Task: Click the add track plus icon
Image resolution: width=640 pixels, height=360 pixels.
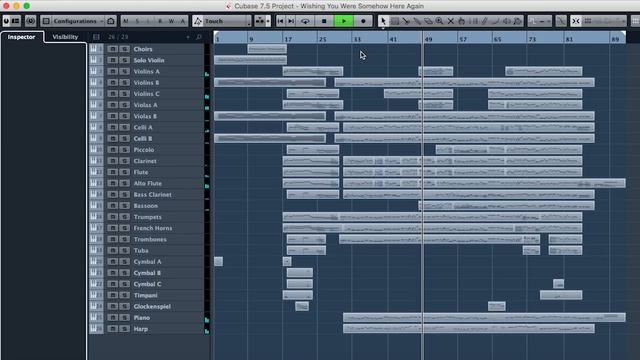Action: pyautogui.click(x=188, y=37)
